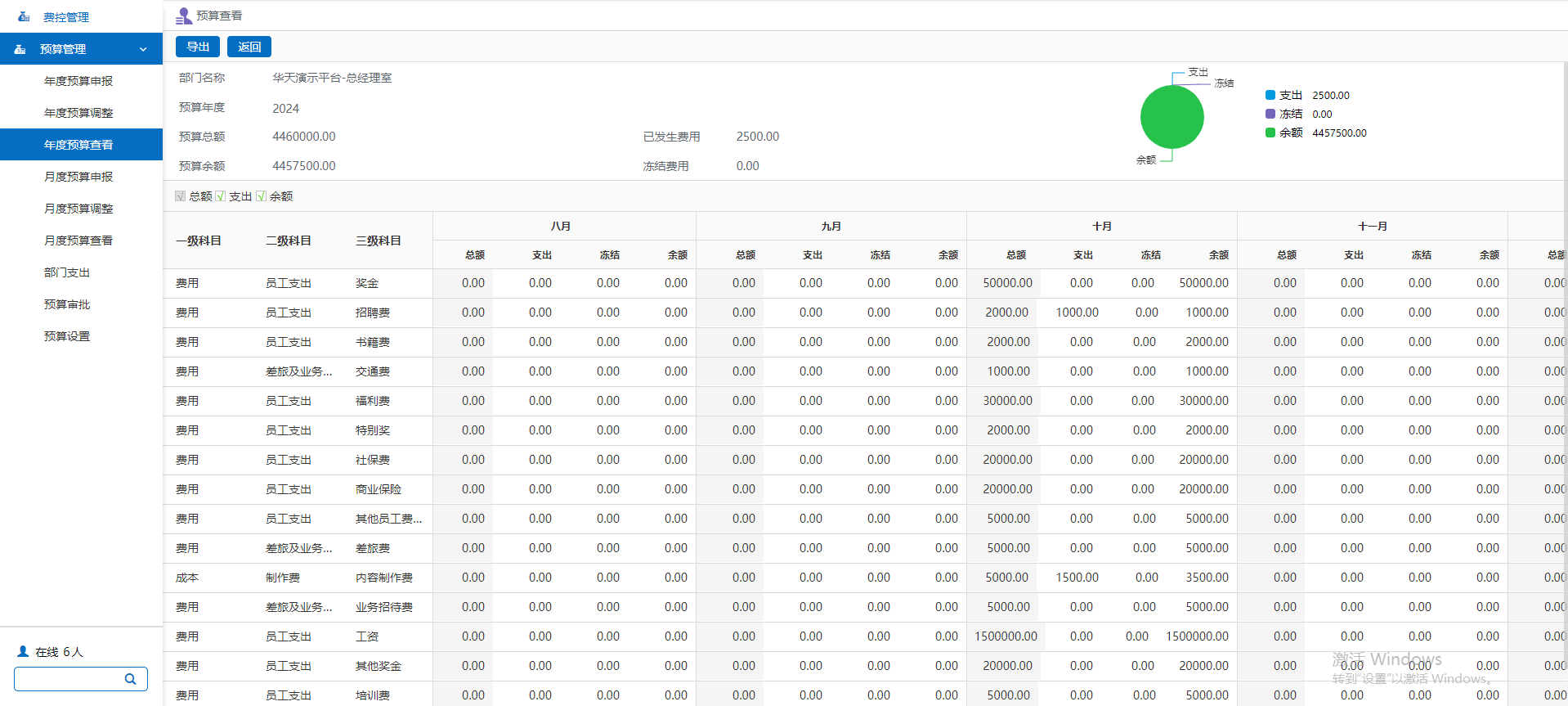Click the green pie chart

pos(1172,117)
